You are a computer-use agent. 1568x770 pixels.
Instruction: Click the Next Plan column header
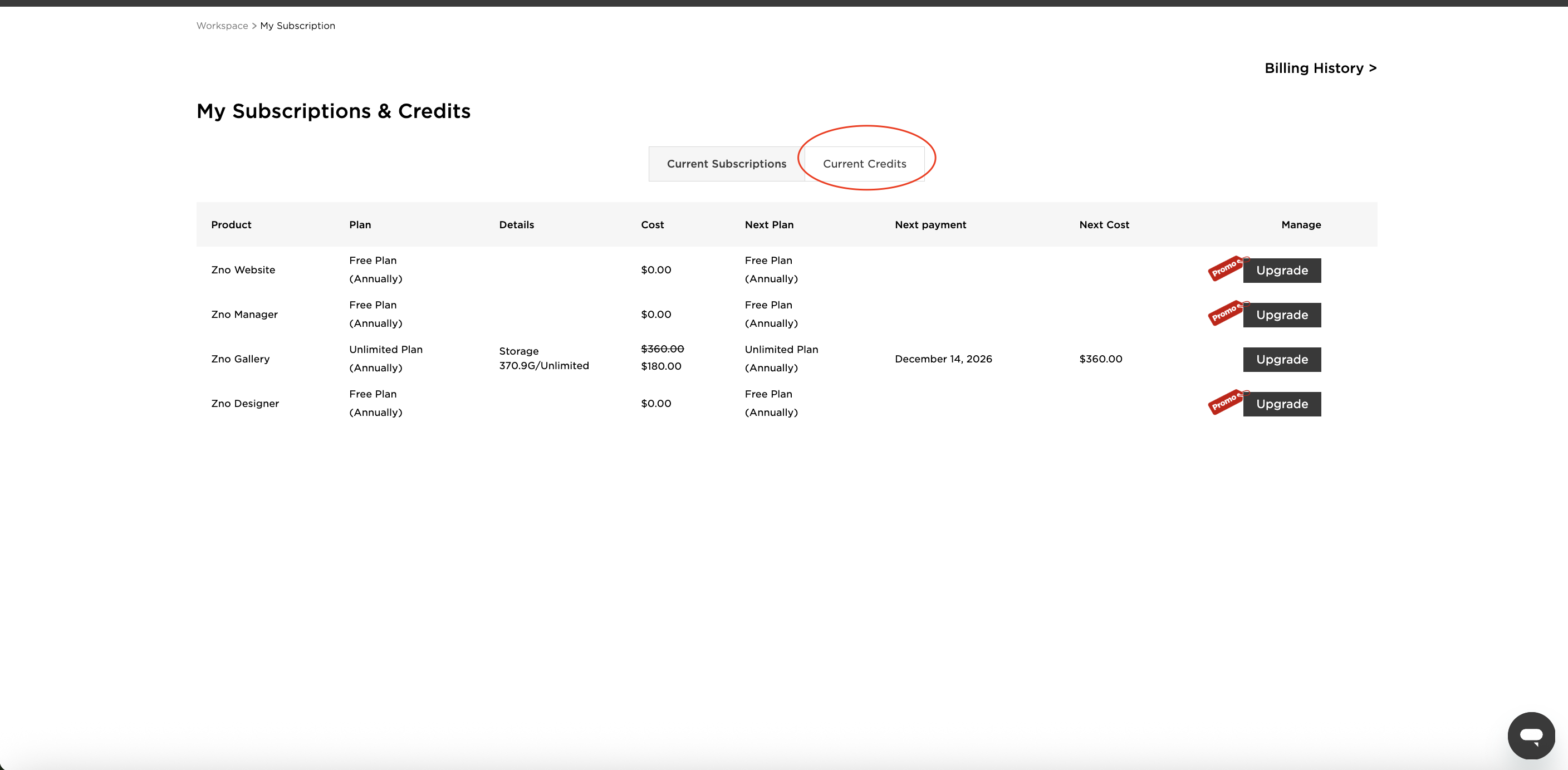[769, 224]
